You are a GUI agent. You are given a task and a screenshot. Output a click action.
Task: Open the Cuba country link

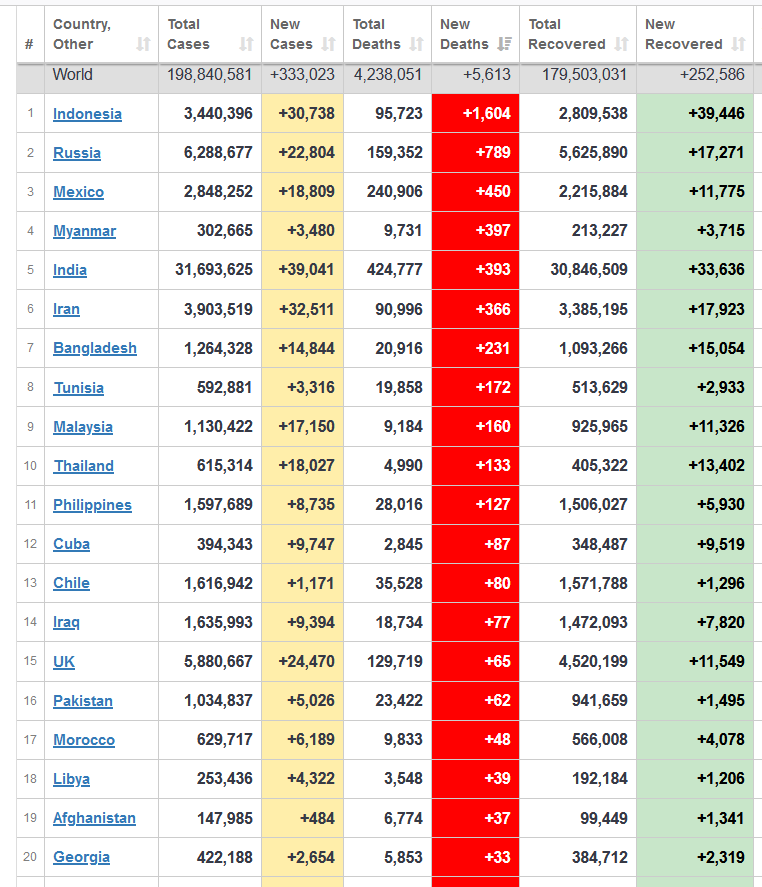(71, 544)
